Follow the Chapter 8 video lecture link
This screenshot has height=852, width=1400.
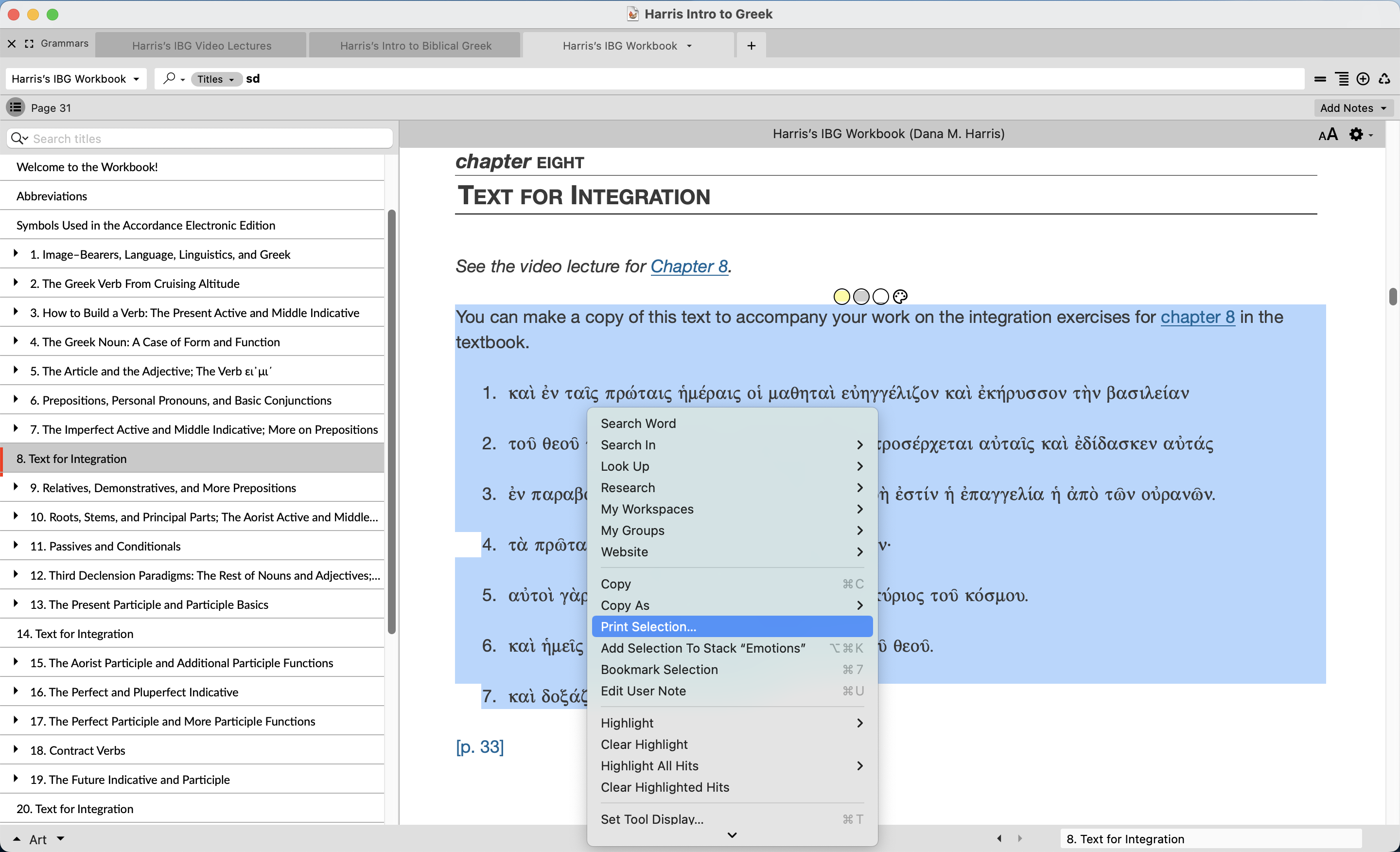click(x=689, y=266)
